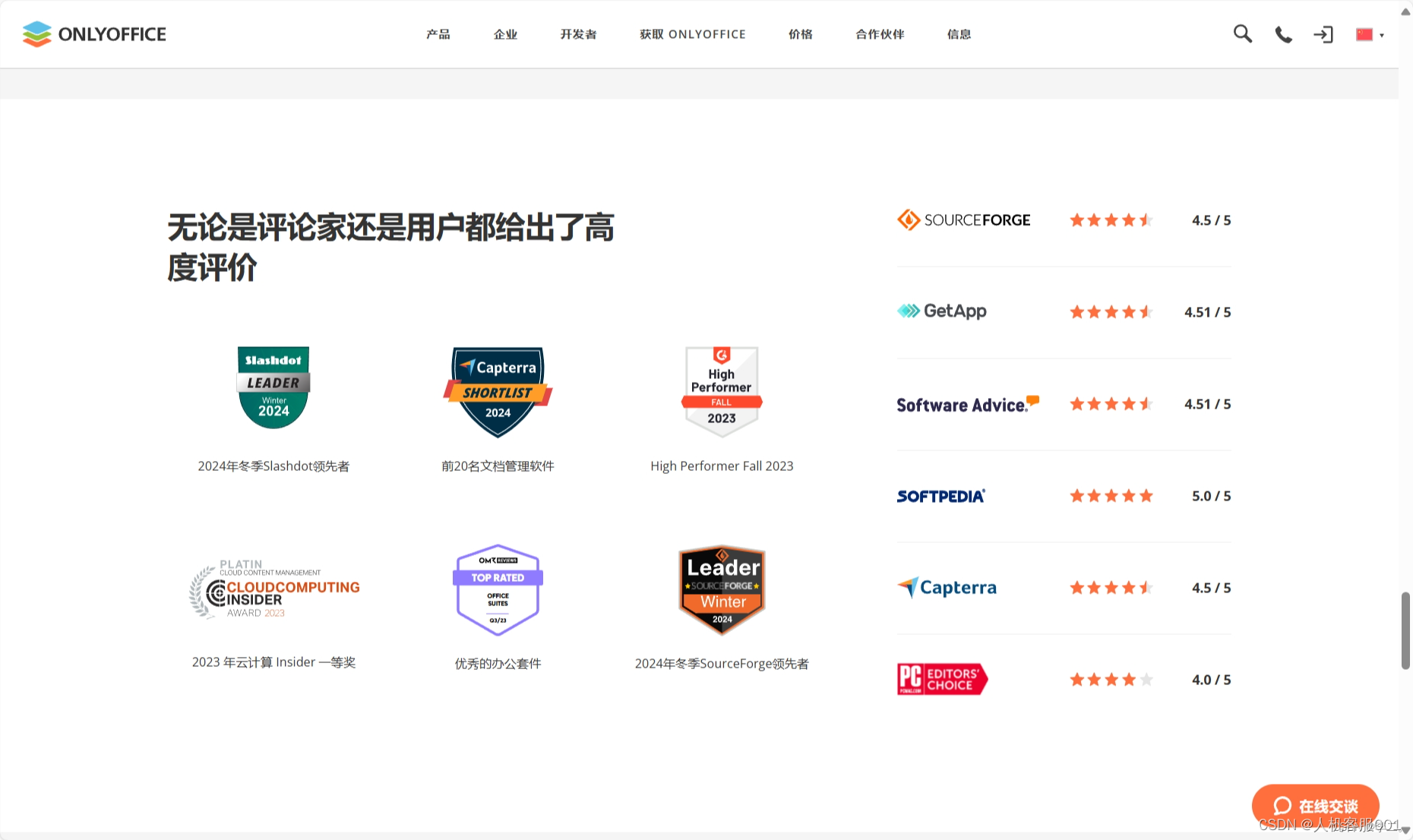Click the Capterra Shortlist 2024 badge

498,392
